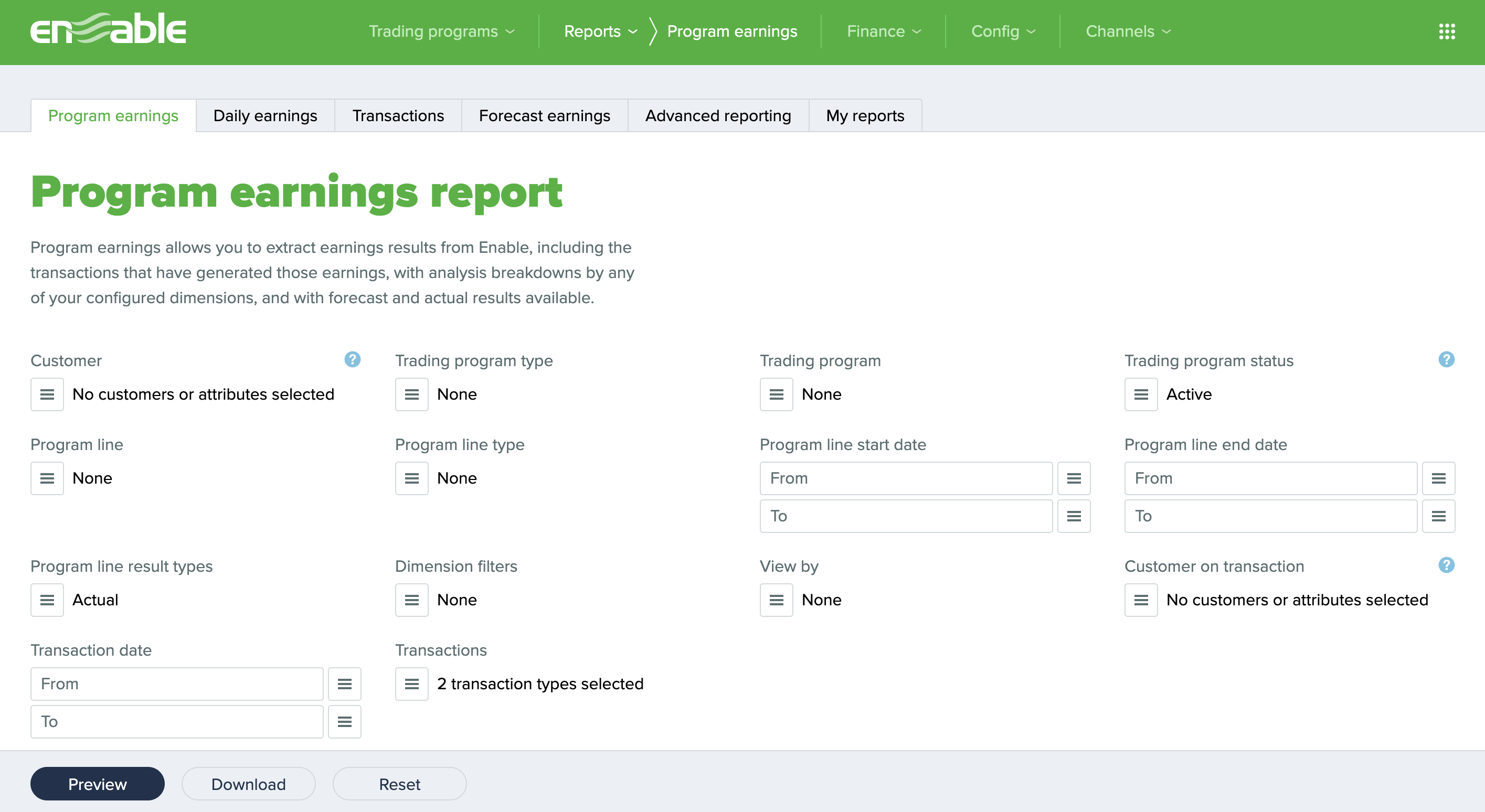Open Trading program status list icon
Screen dimensions: 1485x812
[1141, 394]
